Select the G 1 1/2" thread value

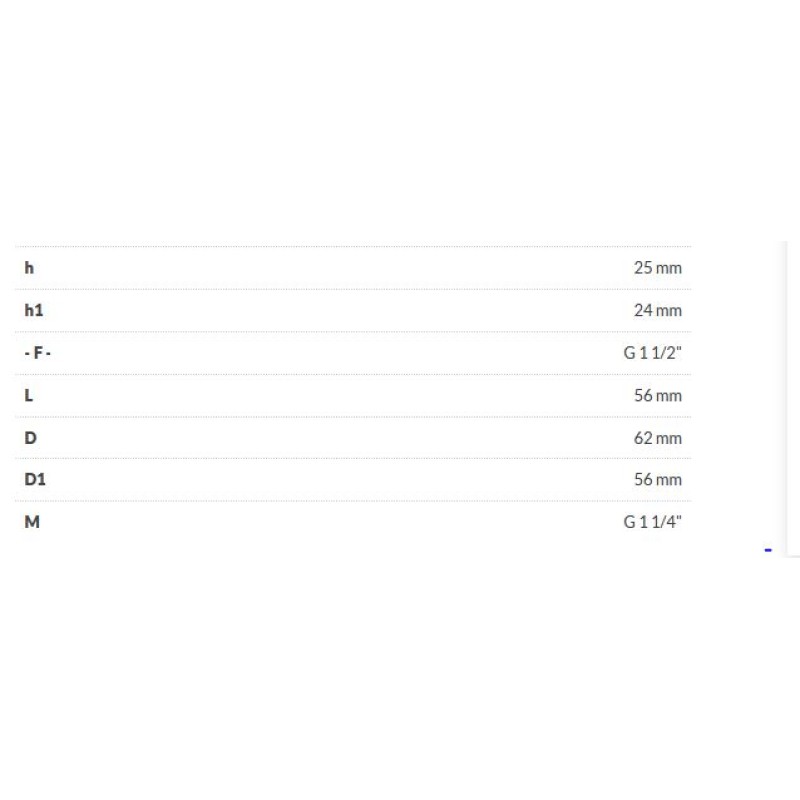652,353
